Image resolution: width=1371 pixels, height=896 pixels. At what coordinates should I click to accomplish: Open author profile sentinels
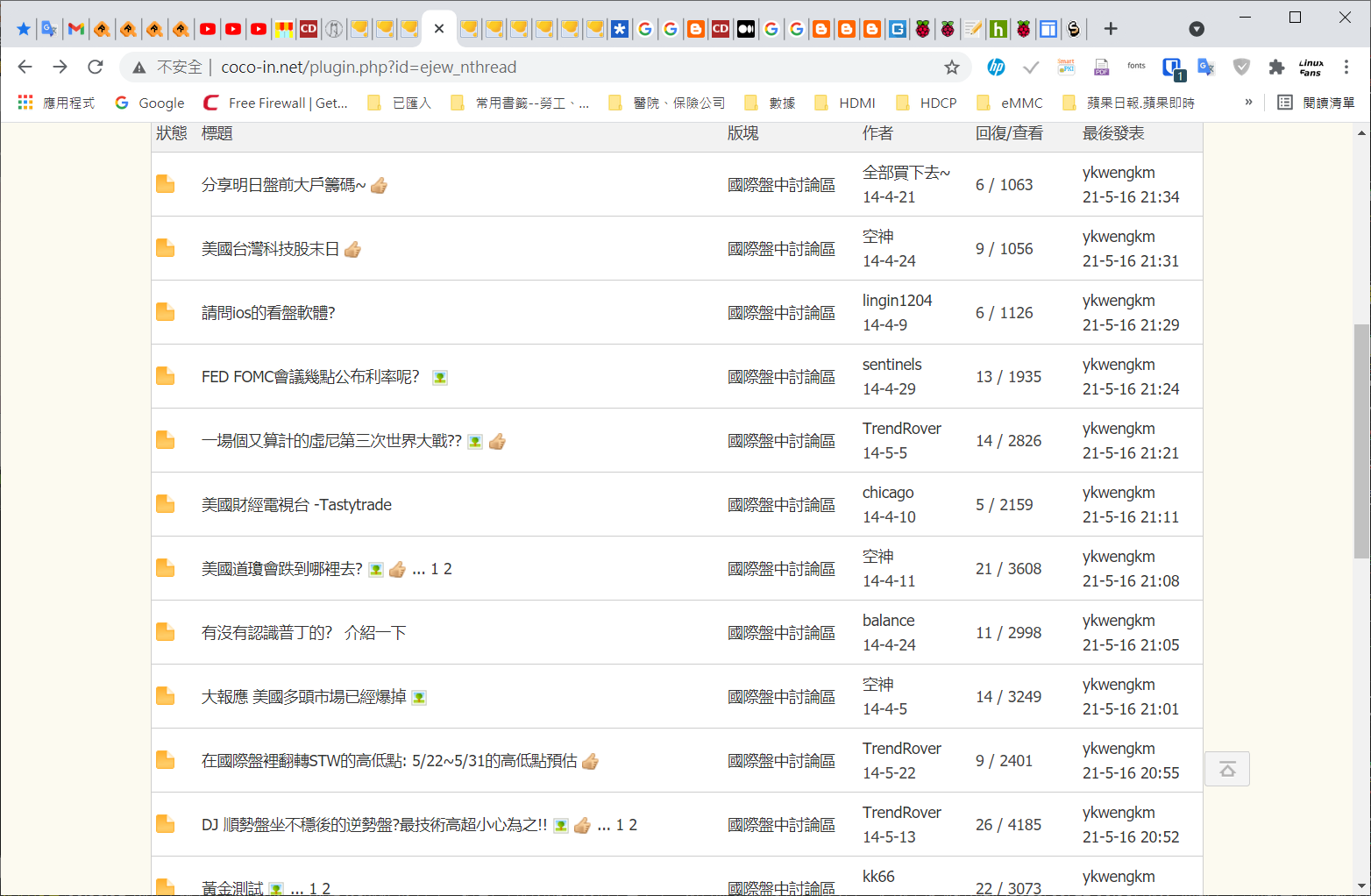point(892,365)
